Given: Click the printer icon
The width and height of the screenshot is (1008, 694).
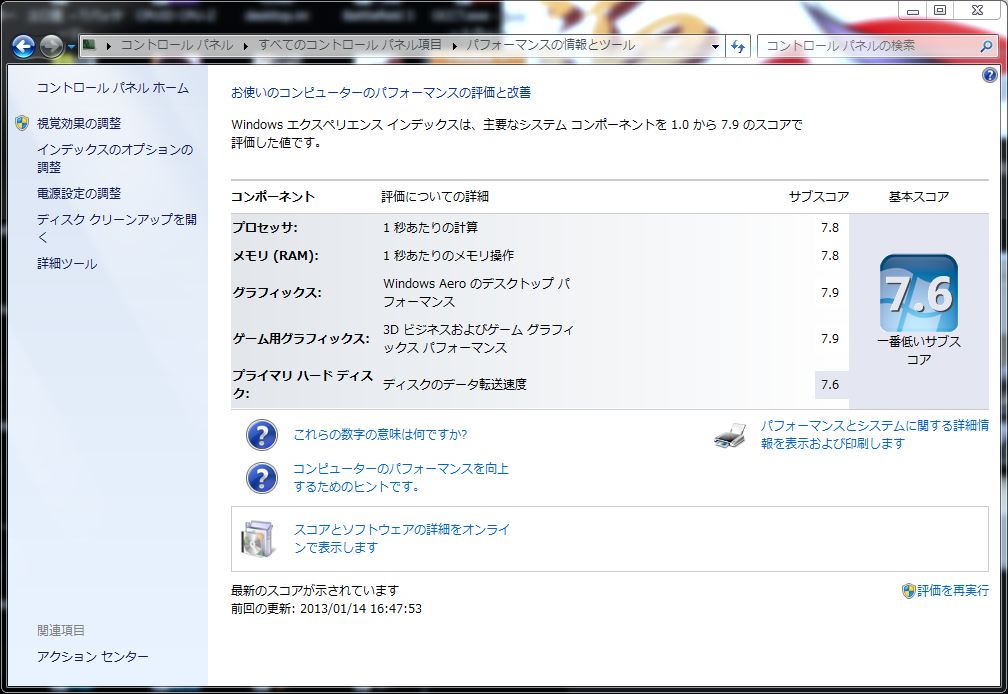Looking at the screenshot, I should (730, 435).
